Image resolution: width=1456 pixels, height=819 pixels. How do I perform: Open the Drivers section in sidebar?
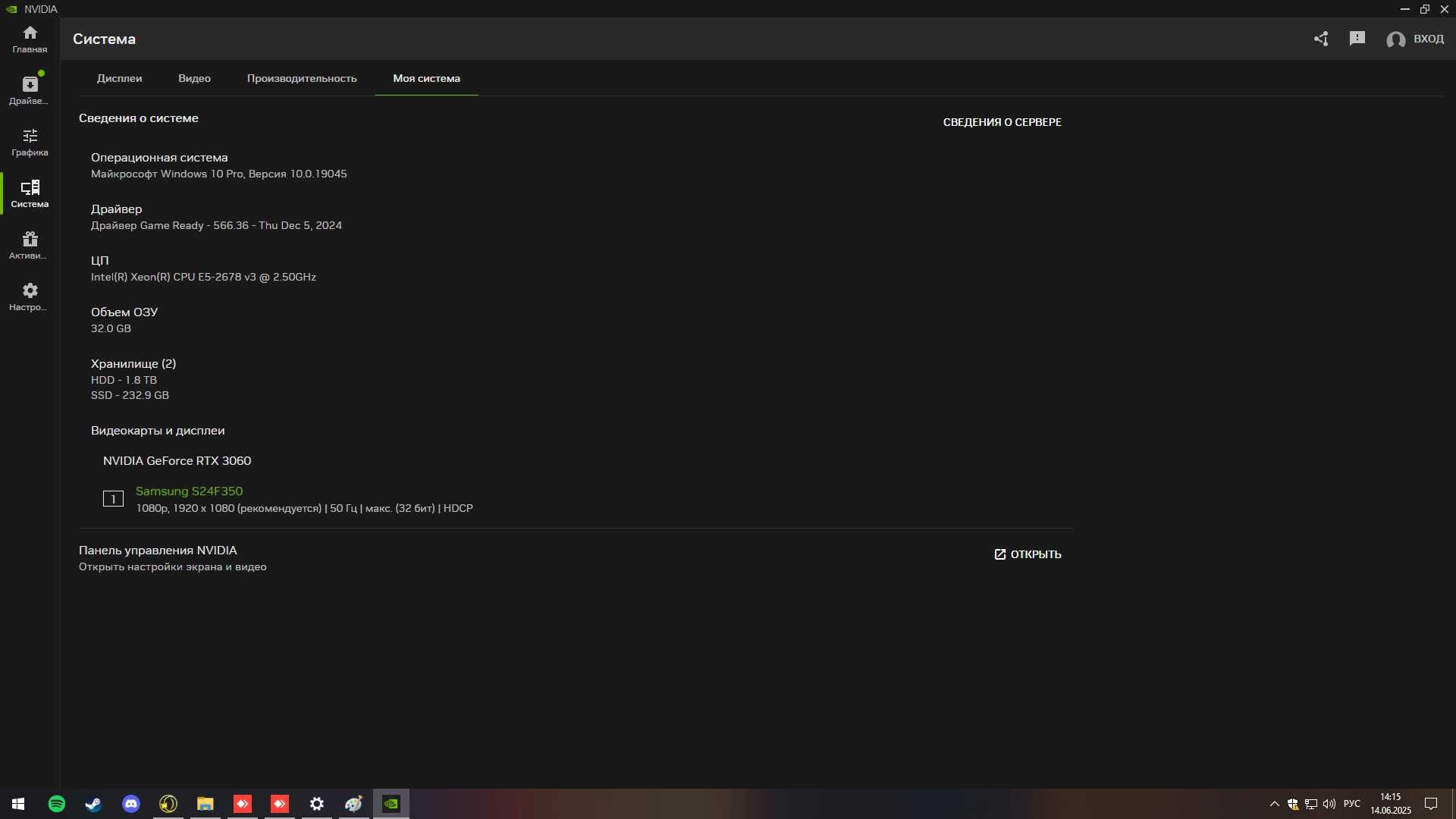[30, 91]
